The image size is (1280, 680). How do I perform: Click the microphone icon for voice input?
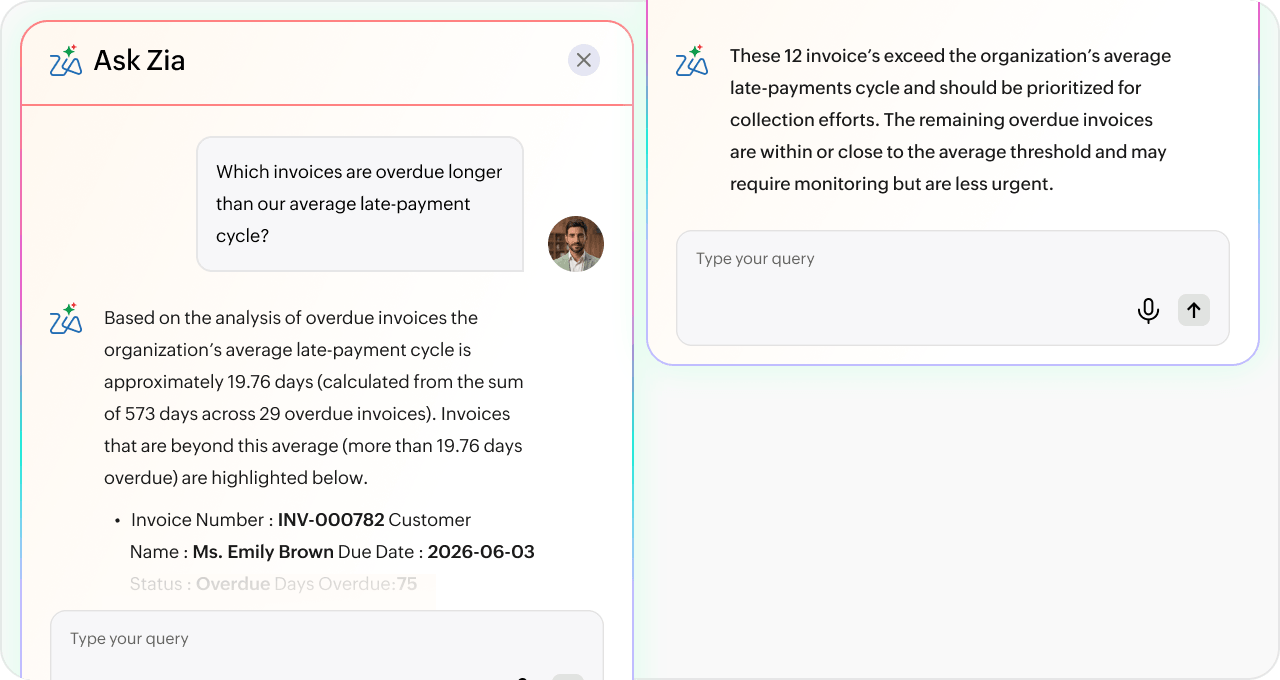pos(1149,311)
